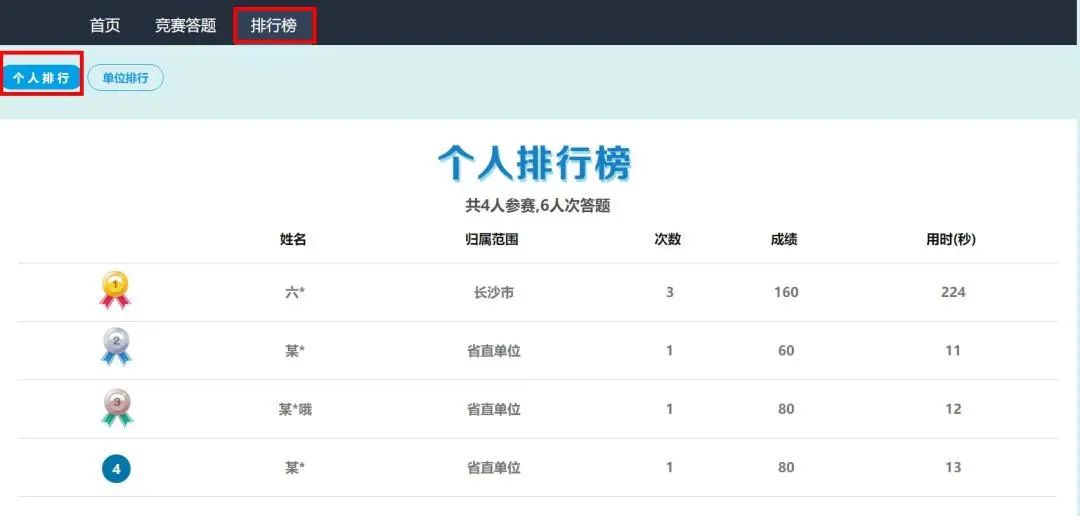Viewport: 1080px width, 516px height.
Task: Click the 归属范围 column header
Action: tap(492, 240)
